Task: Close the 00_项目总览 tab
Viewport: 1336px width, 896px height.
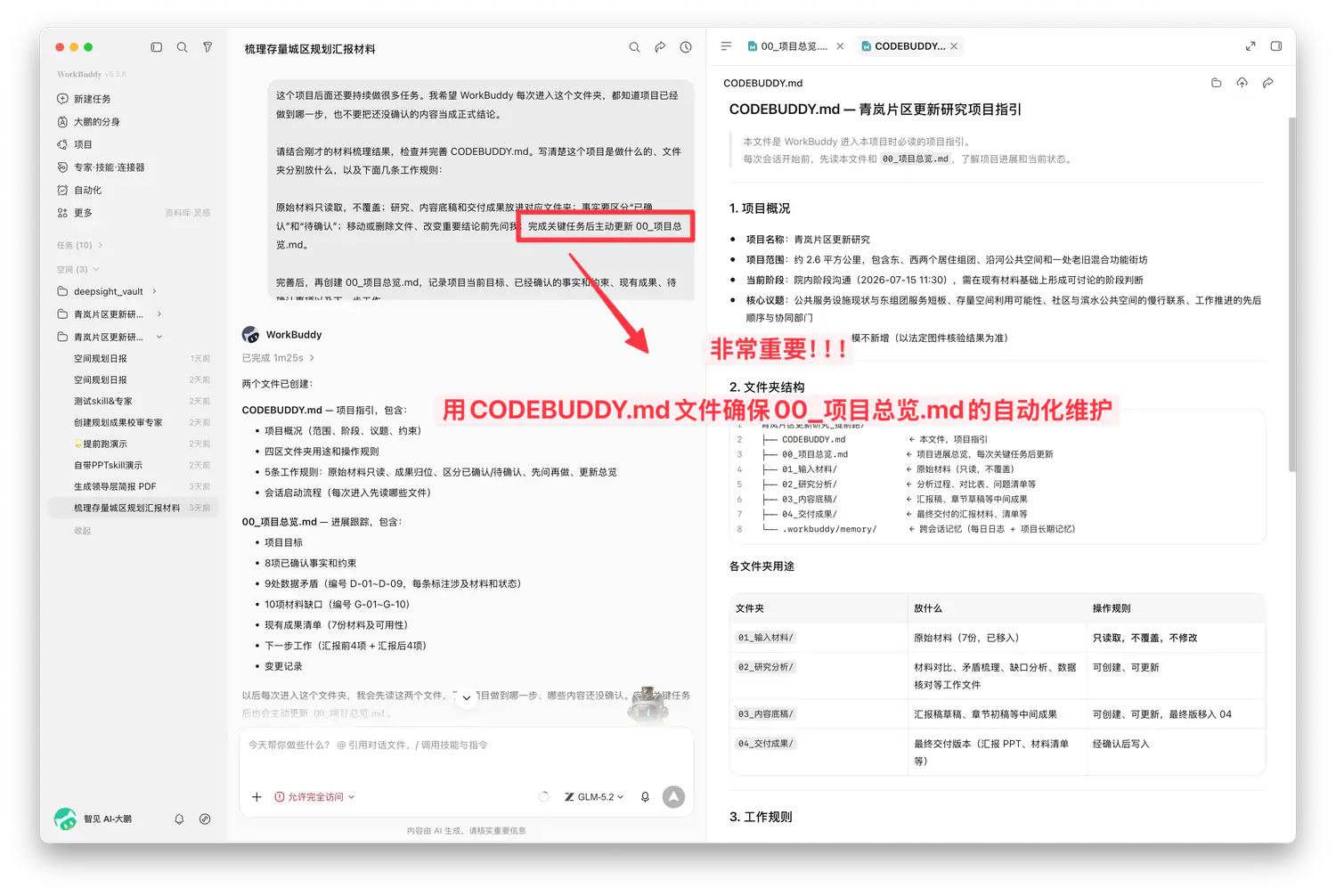Action: click(840, 46)
